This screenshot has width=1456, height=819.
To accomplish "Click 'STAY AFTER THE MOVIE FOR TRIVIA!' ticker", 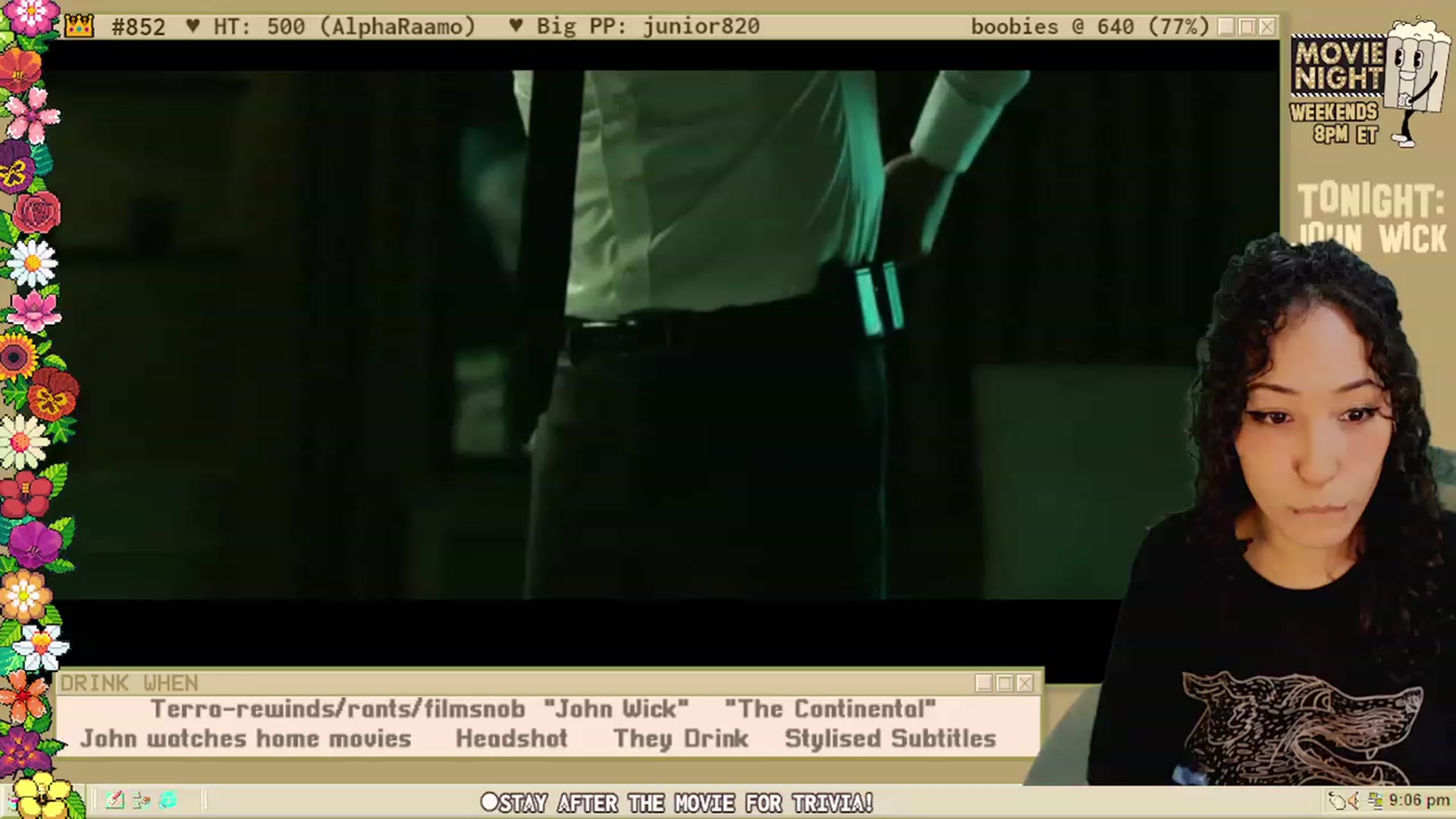I will click(x=677, y=802).
